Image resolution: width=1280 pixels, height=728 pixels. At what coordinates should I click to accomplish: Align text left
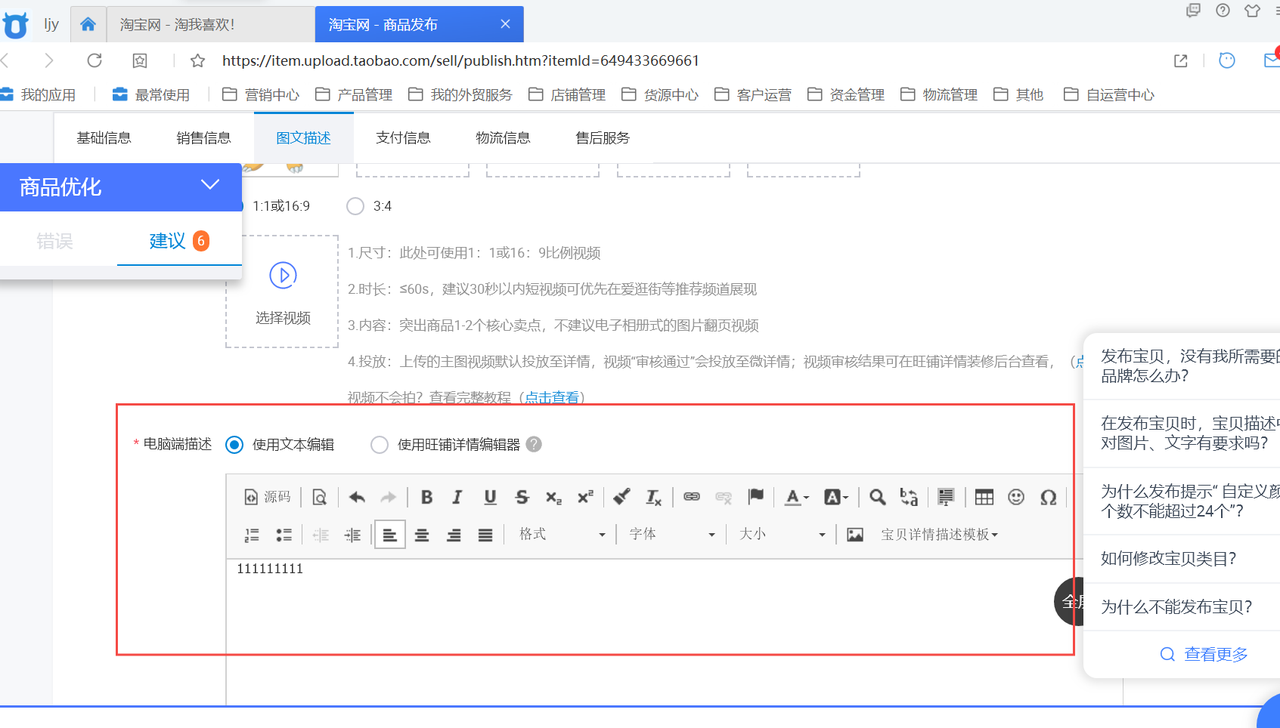click(390, 535)
